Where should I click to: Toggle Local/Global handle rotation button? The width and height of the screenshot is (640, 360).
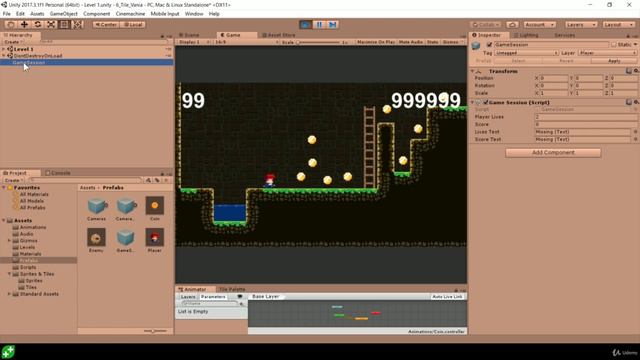(133, 25)
